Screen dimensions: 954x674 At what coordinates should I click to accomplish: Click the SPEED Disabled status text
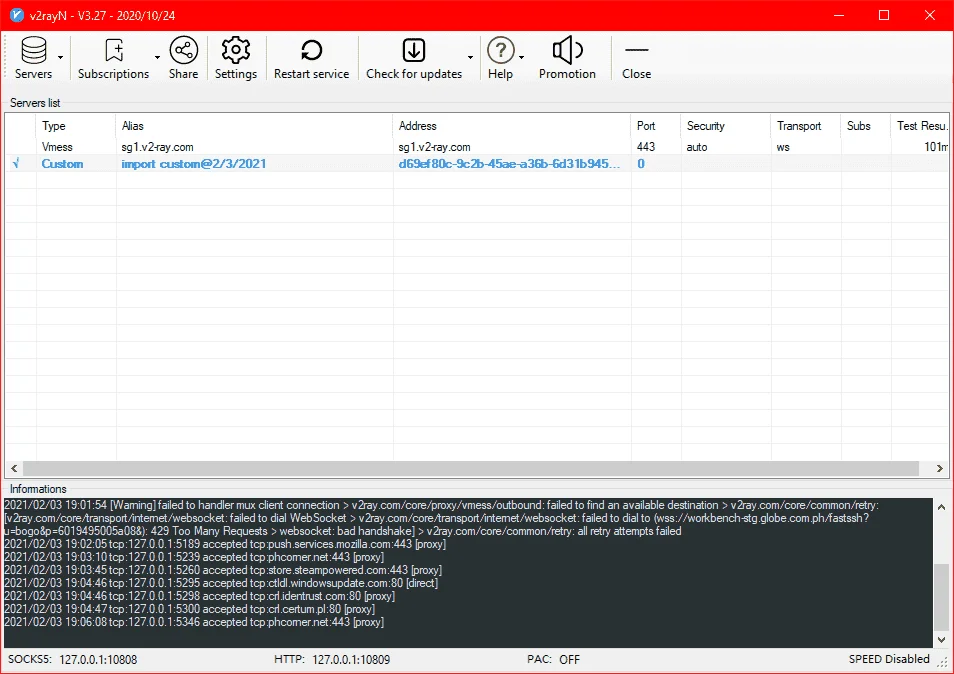(889, 659)
